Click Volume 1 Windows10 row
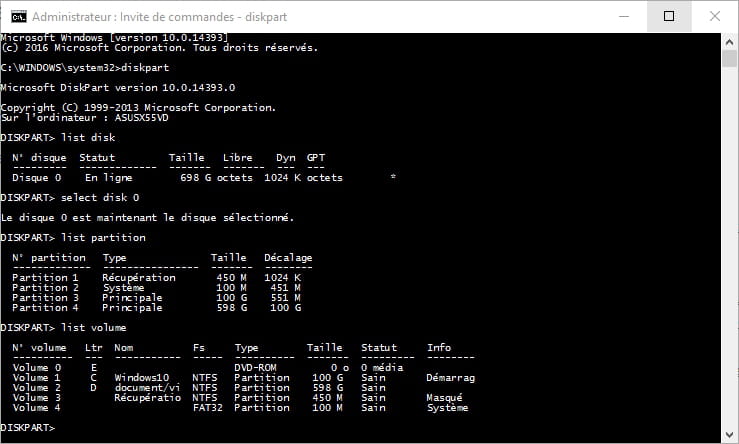The height and width of the screenshot is (444, 739). 244,378
